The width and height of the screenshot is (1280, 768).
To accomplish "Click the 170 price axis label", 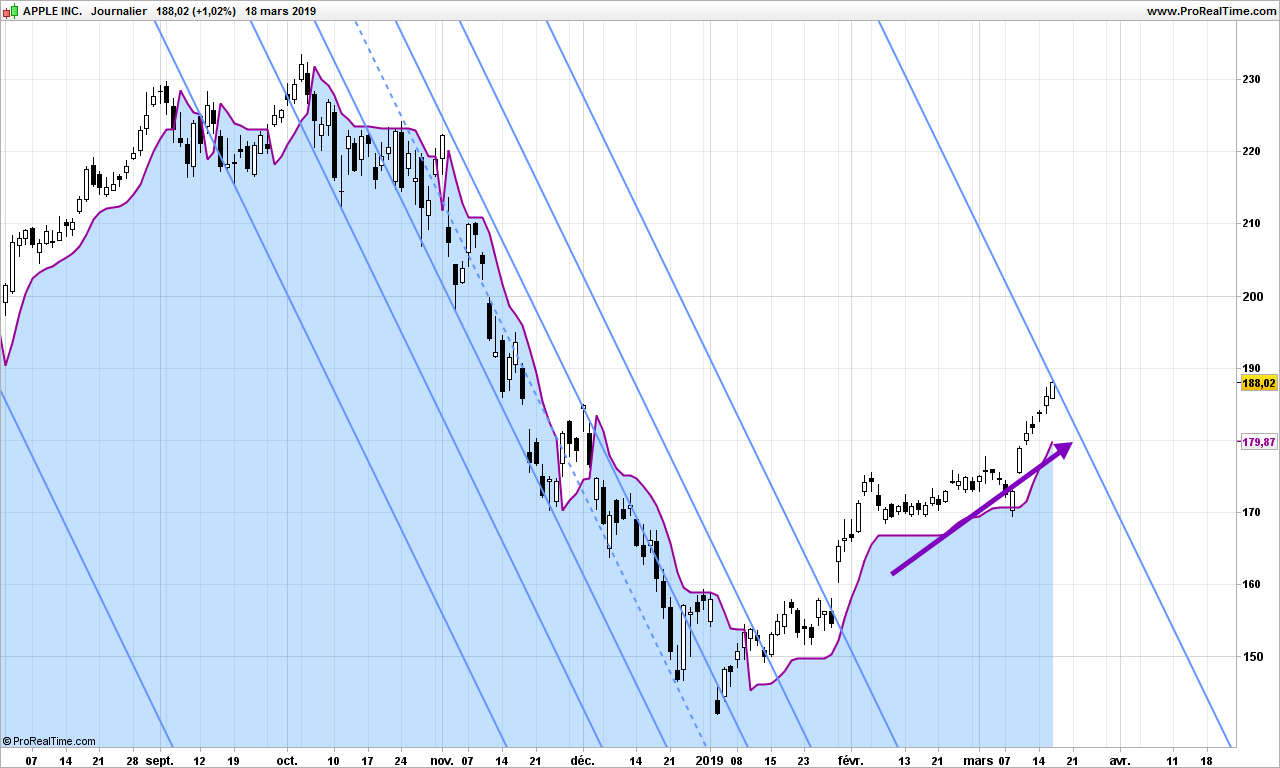I will click(1251, 512).
